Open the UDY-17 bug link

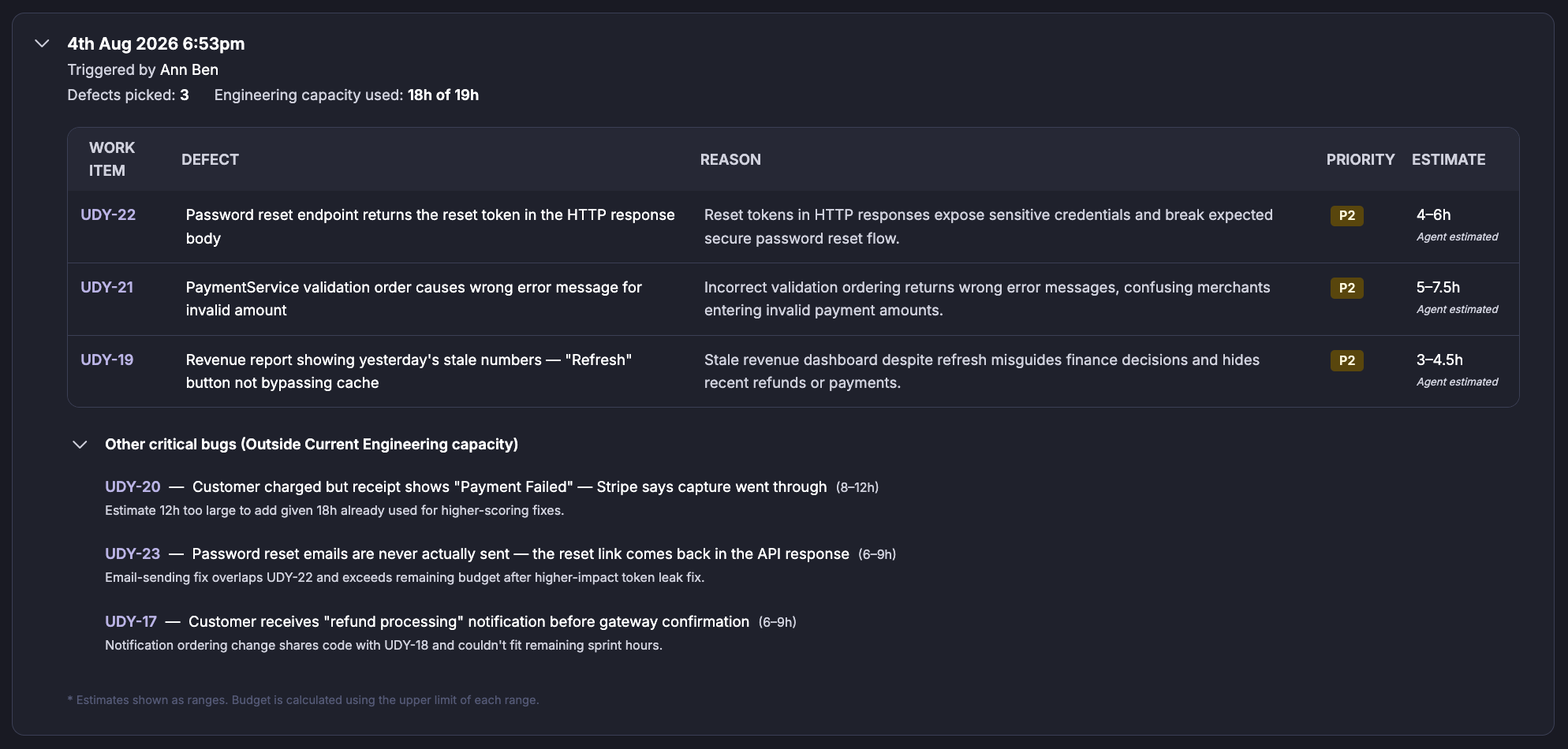pyautogui.click(x=131, y=621)
